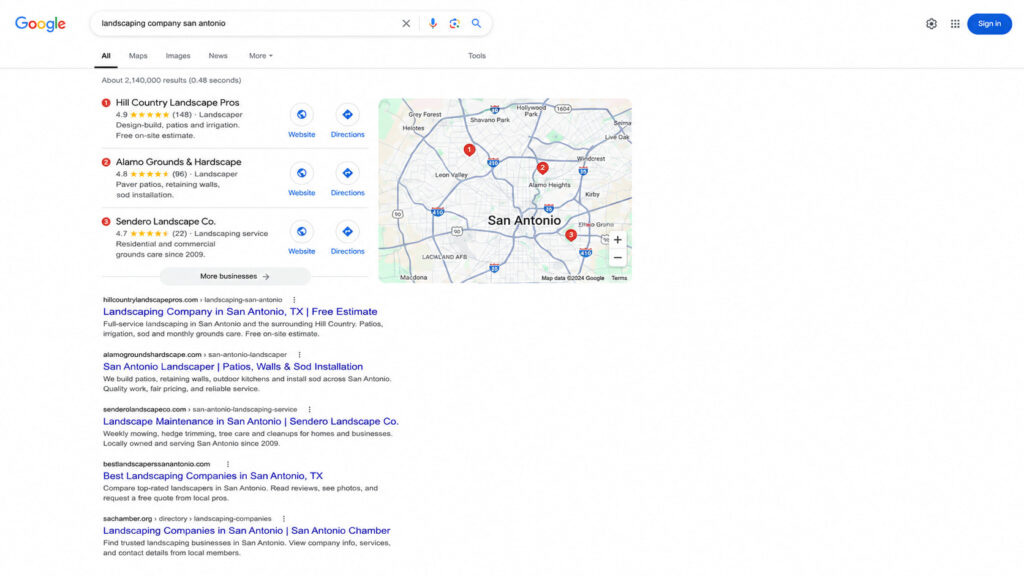
Task: Click More businesses button
Action: coord(235,276)
